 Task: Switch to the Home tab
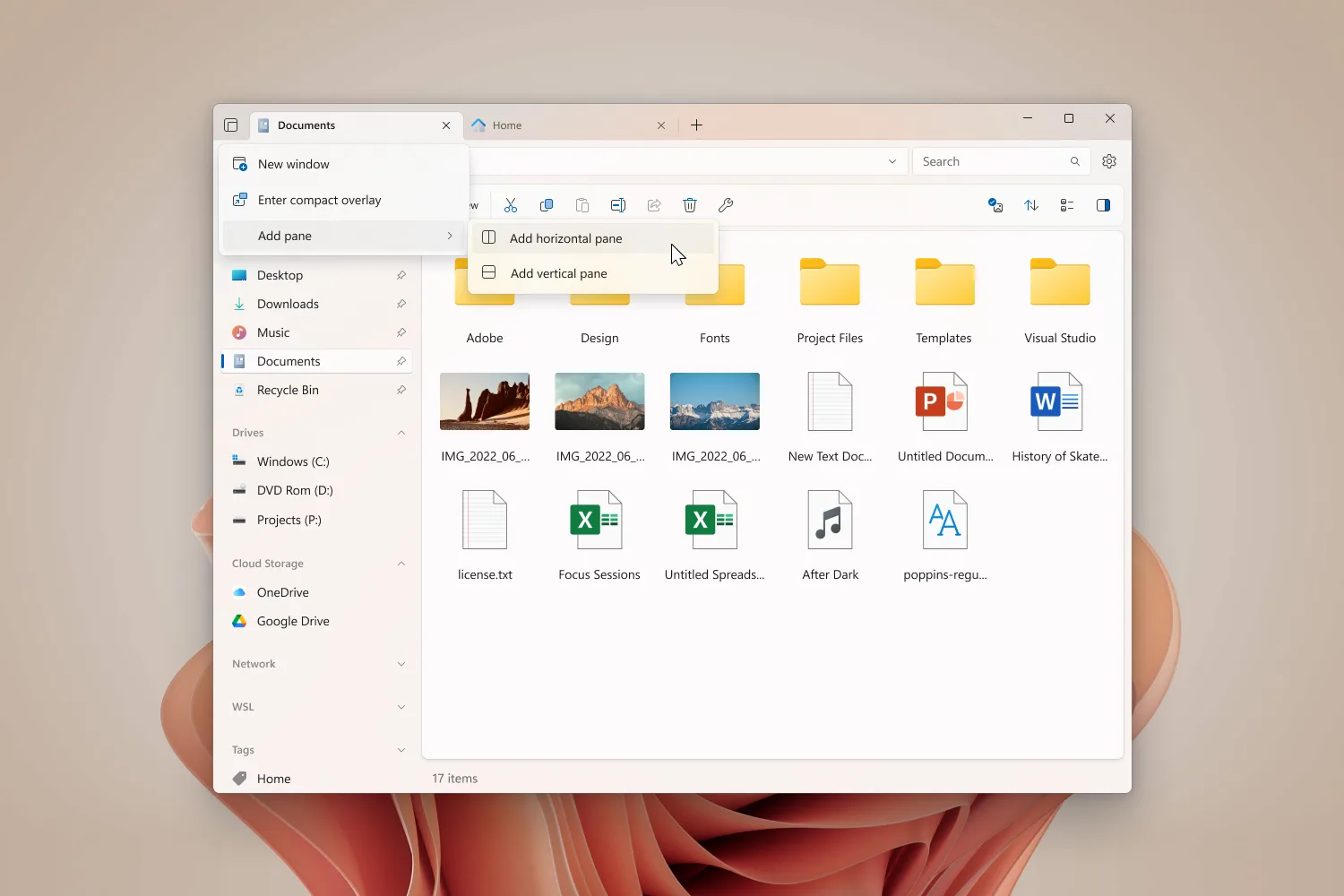click(509, 125)
